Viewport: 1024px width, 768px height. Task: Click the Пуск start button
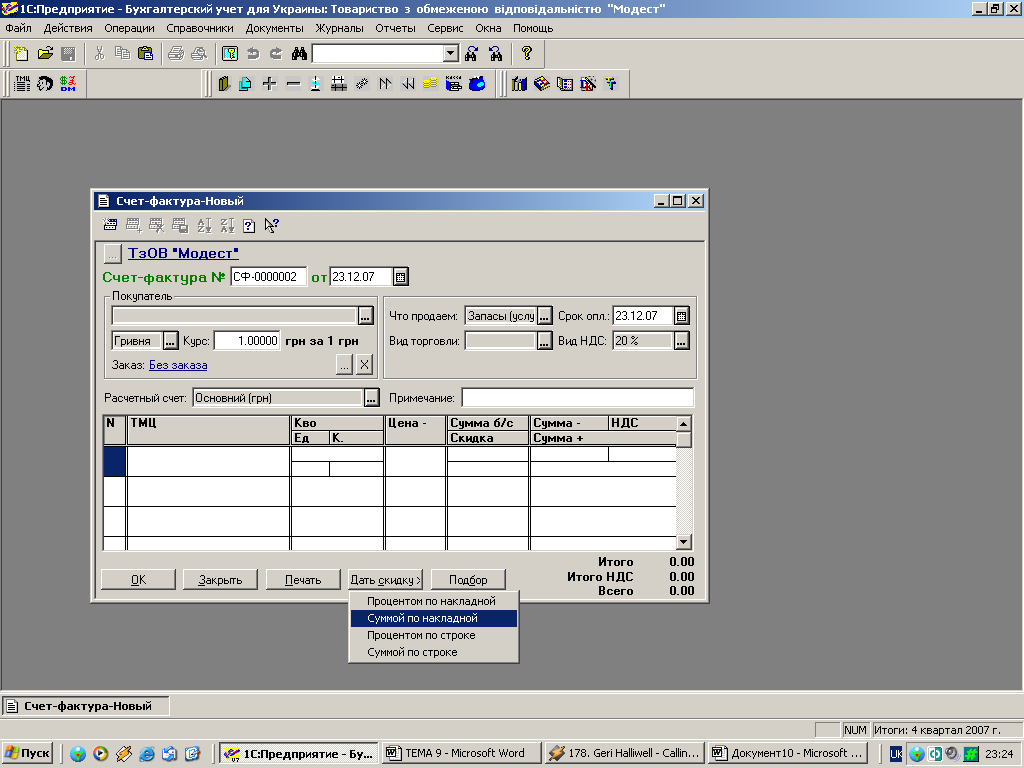click(x=27, y=753)
